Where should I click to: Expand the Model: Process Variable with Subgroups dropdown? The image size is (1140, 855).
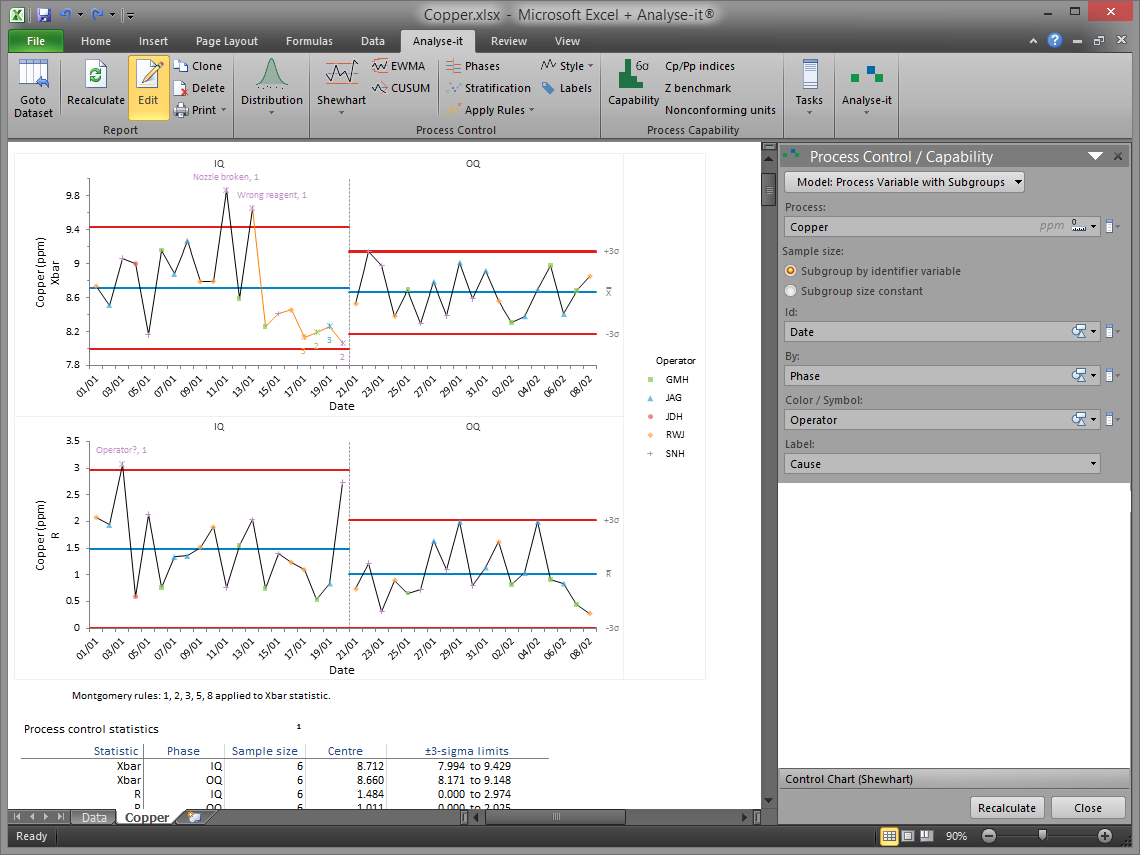pos(905,182)
